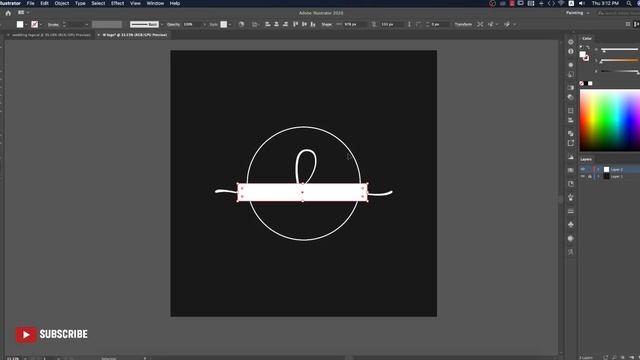The image size is (640, 360).
Task: Click the white swatch beside black
Action: (x=590, y=83)
